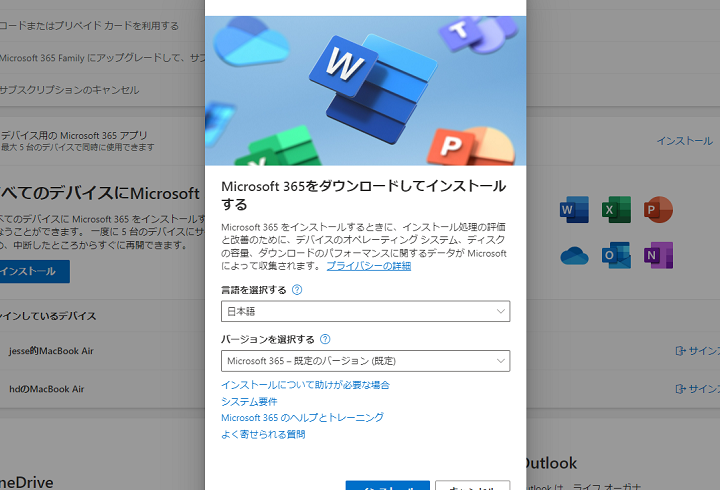The image size is (720, 490).
Task: Click the blue インストール button in dialog
Action: [388, 485]
